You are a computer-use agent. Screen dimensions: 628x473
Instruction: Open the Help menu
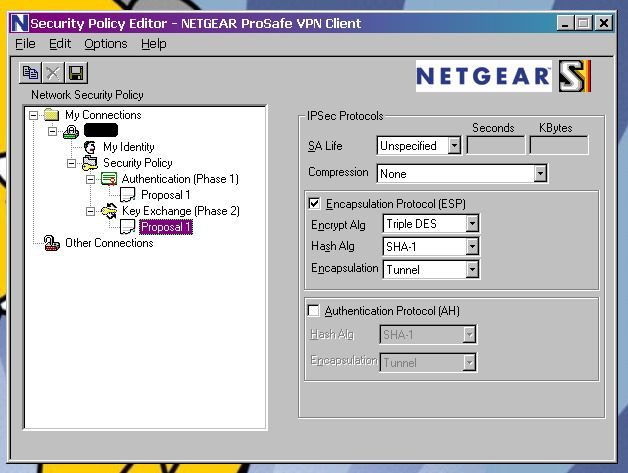tap(153, 44)
